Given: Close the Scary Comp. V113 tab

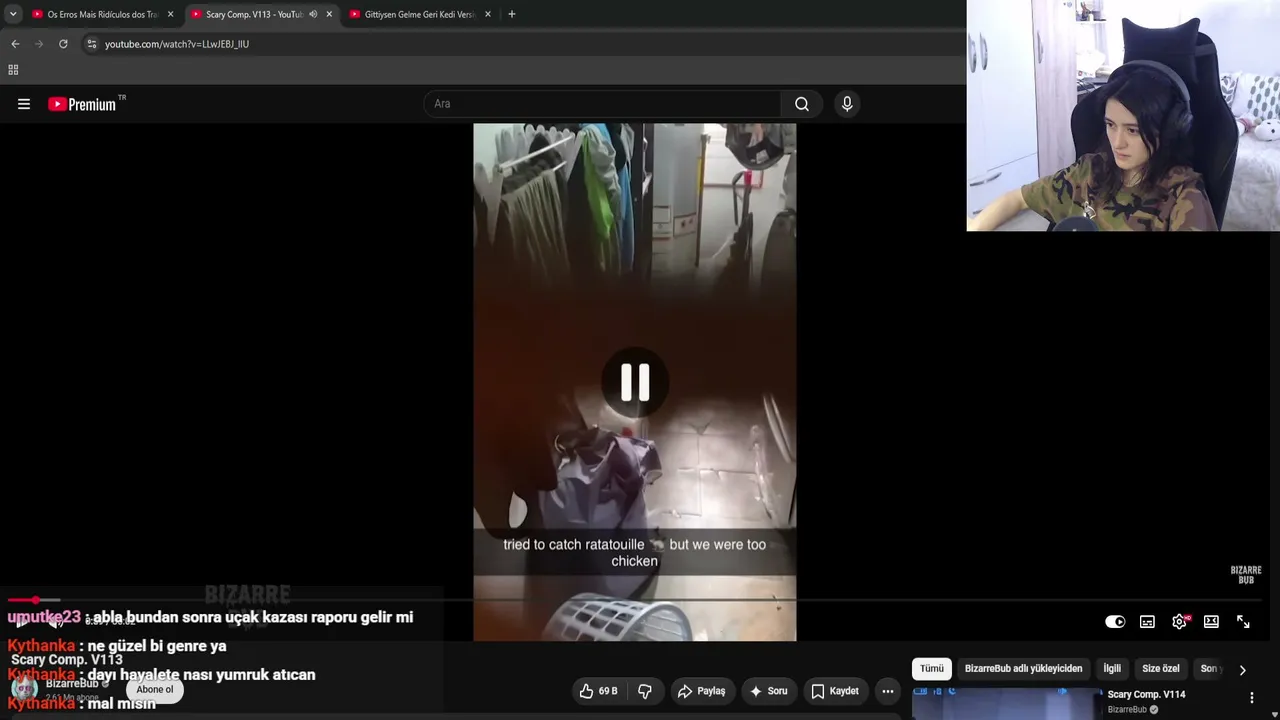Looking at the screenshot, I should click(x=329, y=15).
